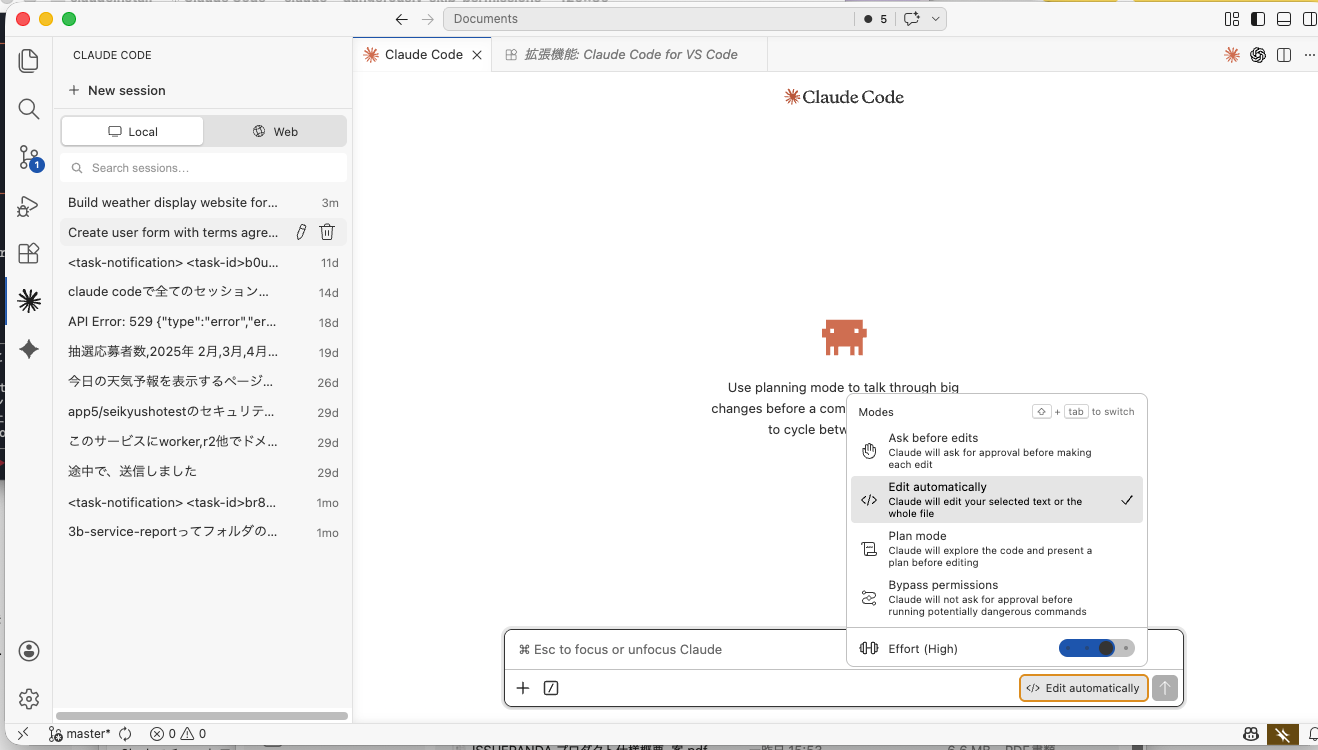Open Run and Debug view
1318x750 pixels.
coord(29,206)
